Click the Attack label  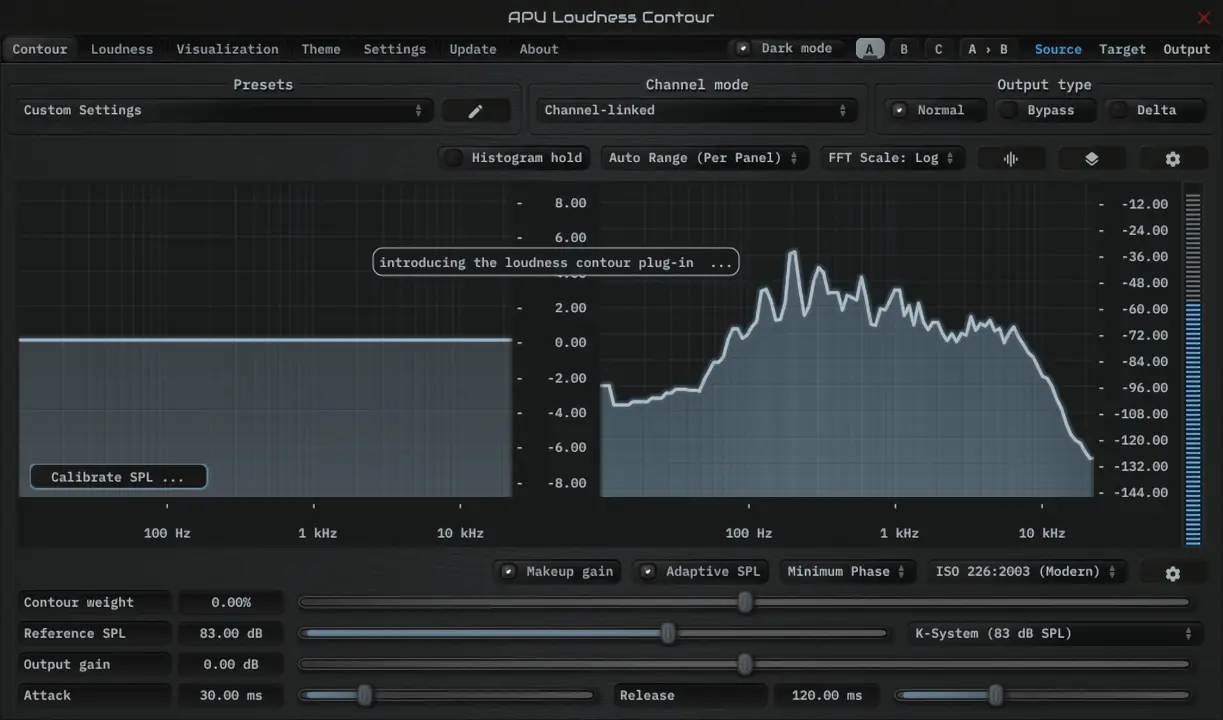coord(95,696)
